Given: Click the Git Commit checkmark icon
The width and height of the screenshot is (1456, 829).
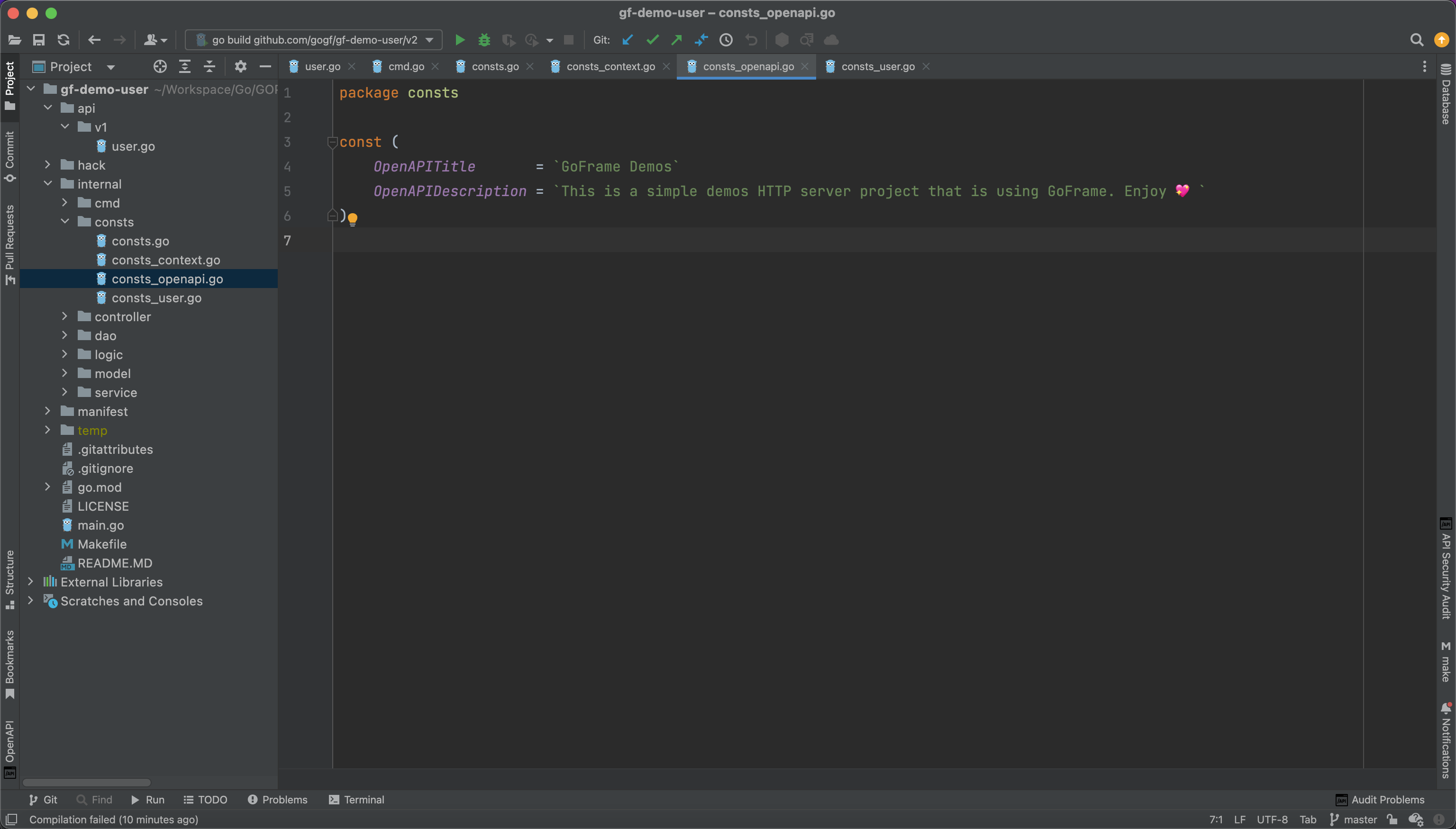Looking at the screenshot, I should tap(652, 40).
